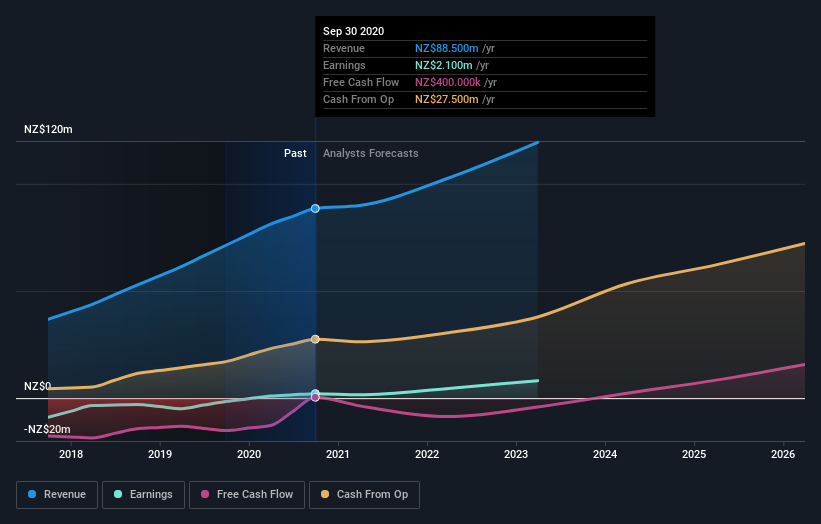Click the blue Revenue data point marker
Screen dimensions: 821x524
[x=315, y=208]
